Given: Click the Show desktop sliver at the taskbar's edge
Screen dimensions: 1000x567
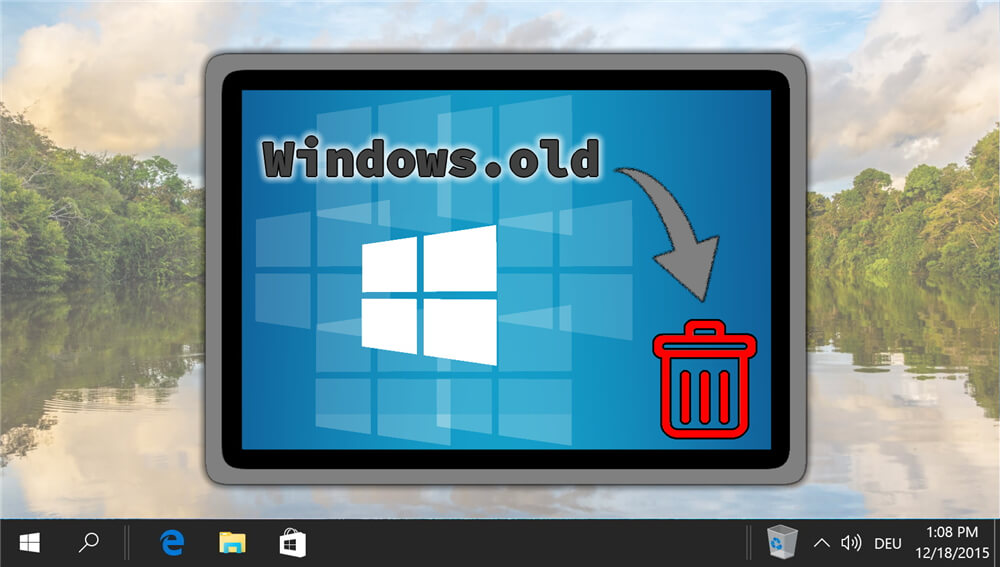Looking at the screenshot, I should 996,543.
